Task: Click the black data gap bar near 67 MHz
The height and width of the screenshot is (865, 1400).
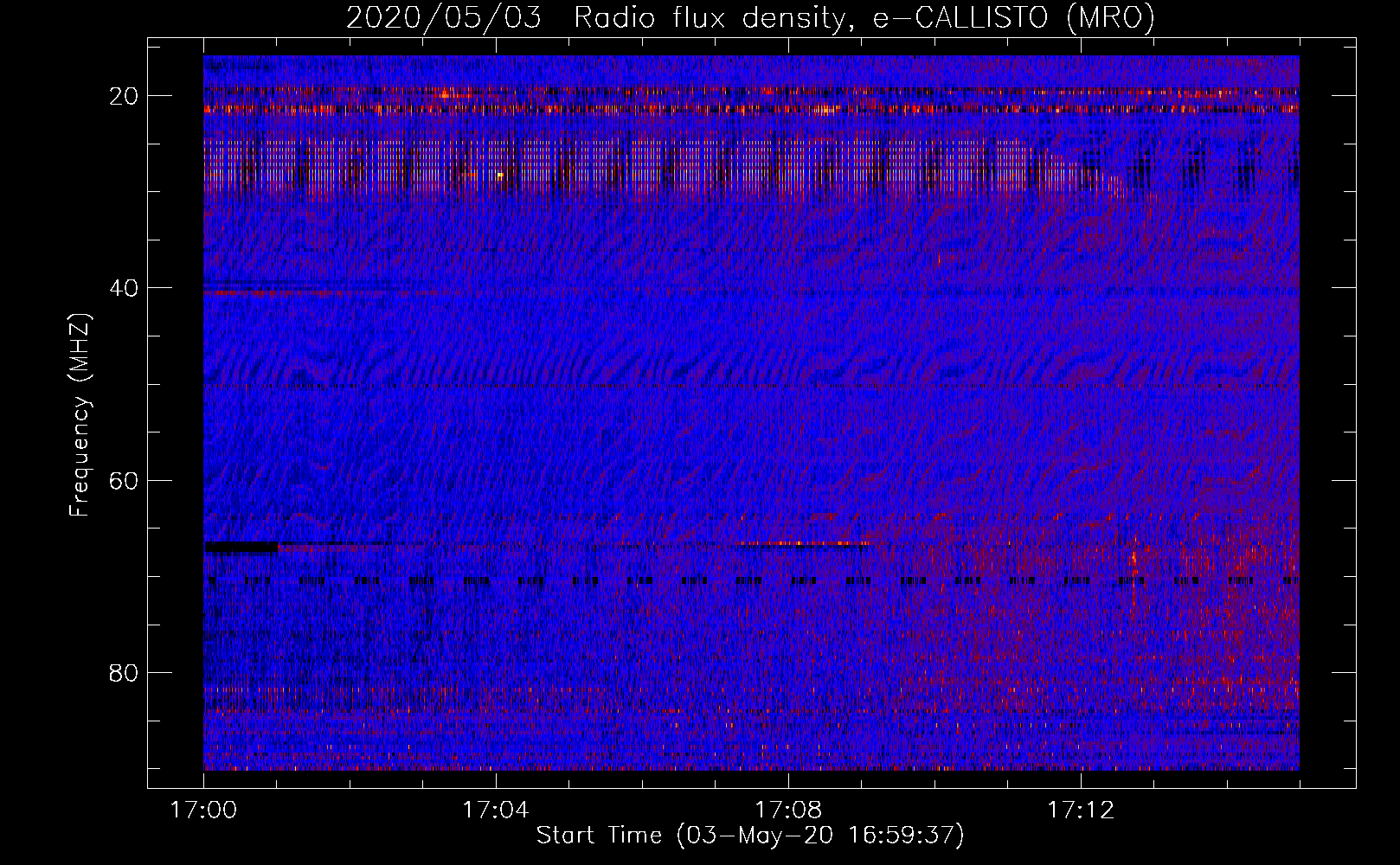Action: pos(241,547)
